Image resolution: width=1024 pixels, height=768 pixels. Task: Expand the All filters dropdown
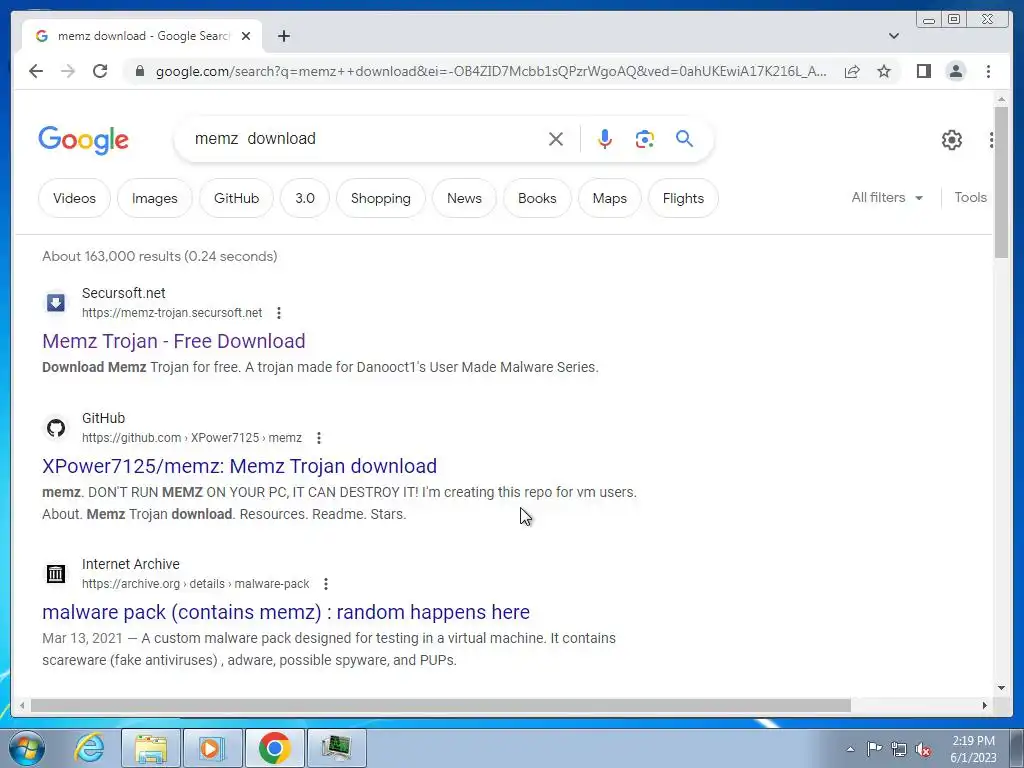click(x=887, y=197)
